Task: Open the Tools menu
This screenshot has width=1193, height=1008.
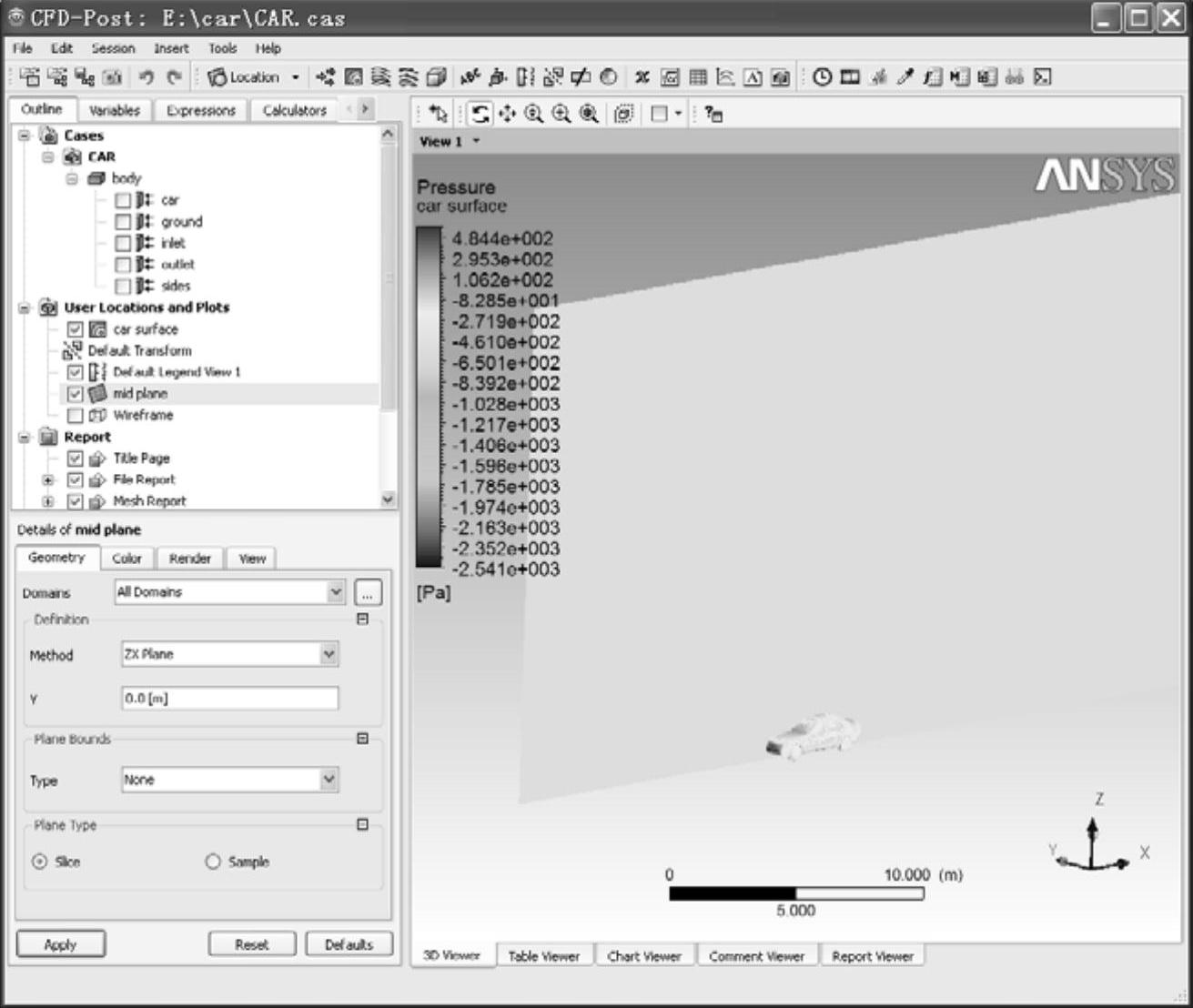Action: (222, 48)
